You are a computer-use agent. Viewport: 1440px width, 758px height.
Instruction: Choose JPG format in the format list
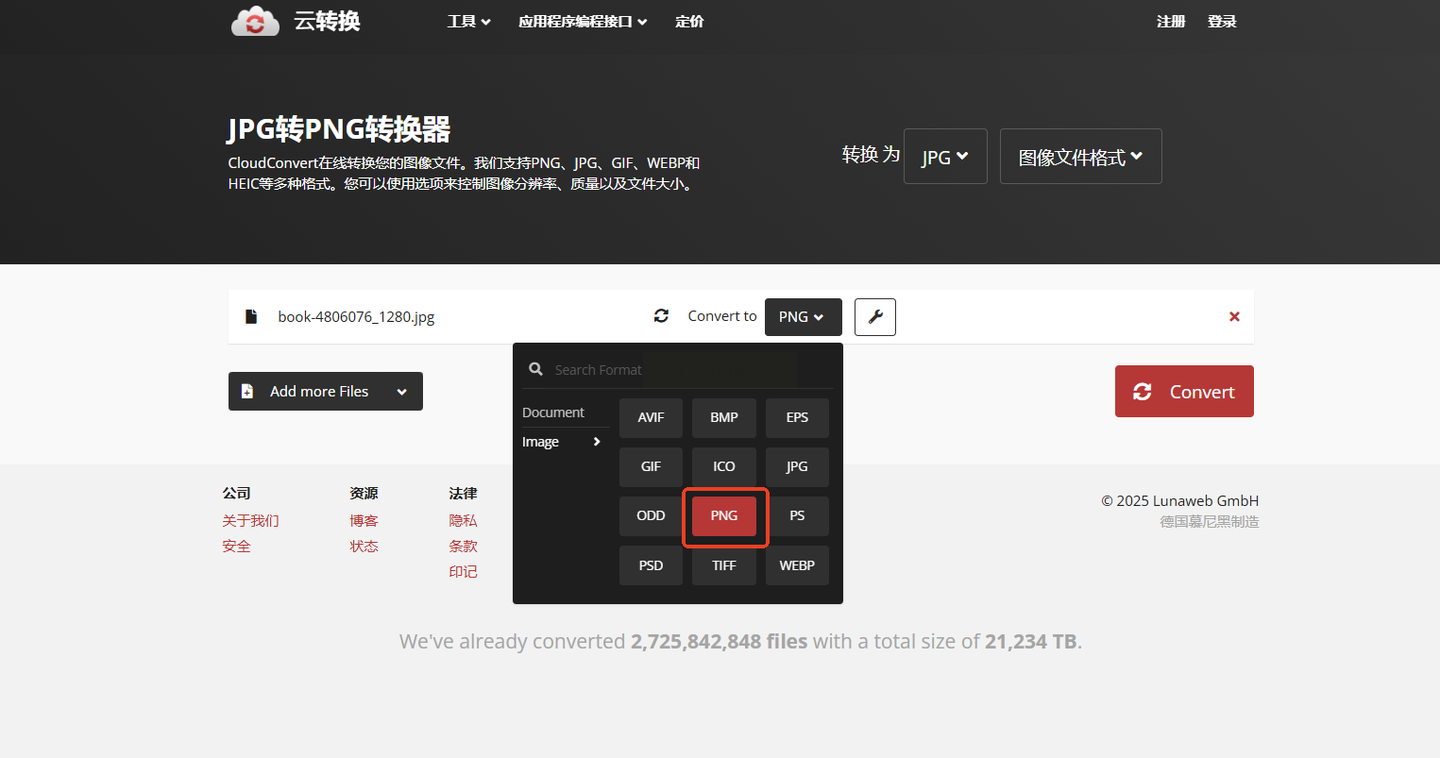pos(797,466)
